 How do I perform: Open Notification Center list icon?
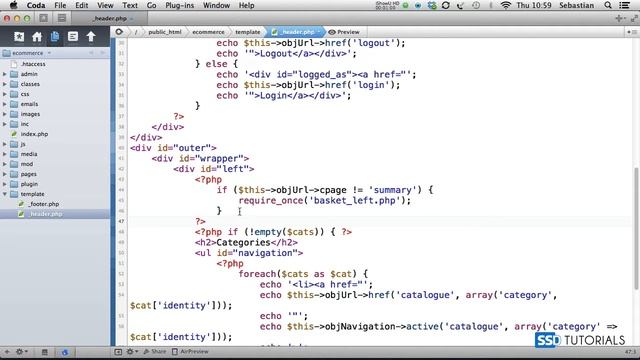click(x=624, y=5)
